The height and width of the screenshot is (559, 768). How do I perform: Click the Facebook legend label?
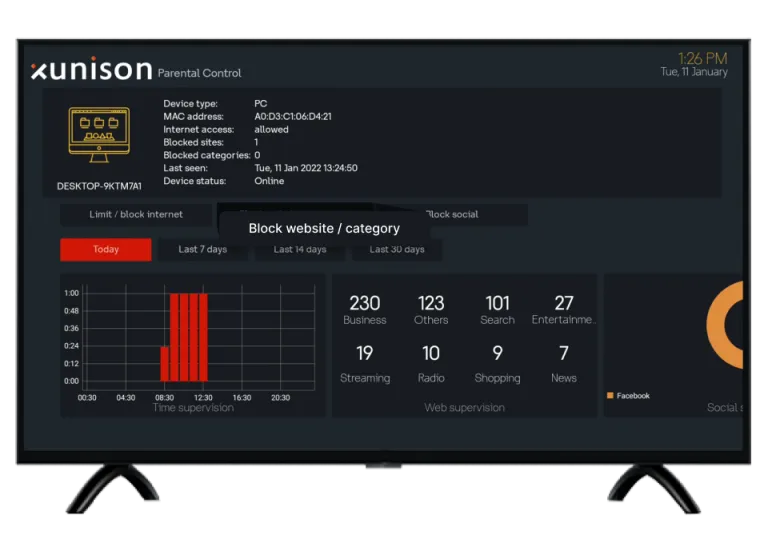click(x=633, y=396)
